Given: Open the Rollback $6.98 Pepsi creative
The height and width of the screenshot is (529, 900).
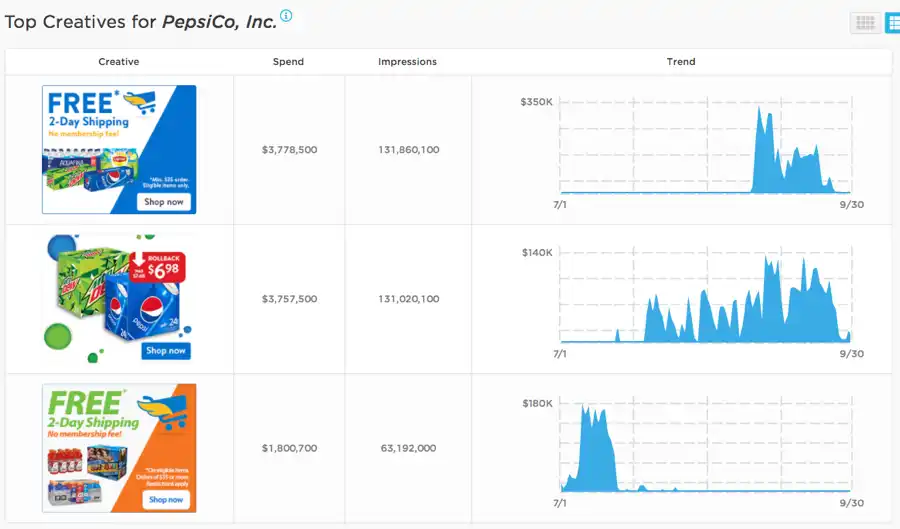Looking at the screenshot, I should [119, 298].
